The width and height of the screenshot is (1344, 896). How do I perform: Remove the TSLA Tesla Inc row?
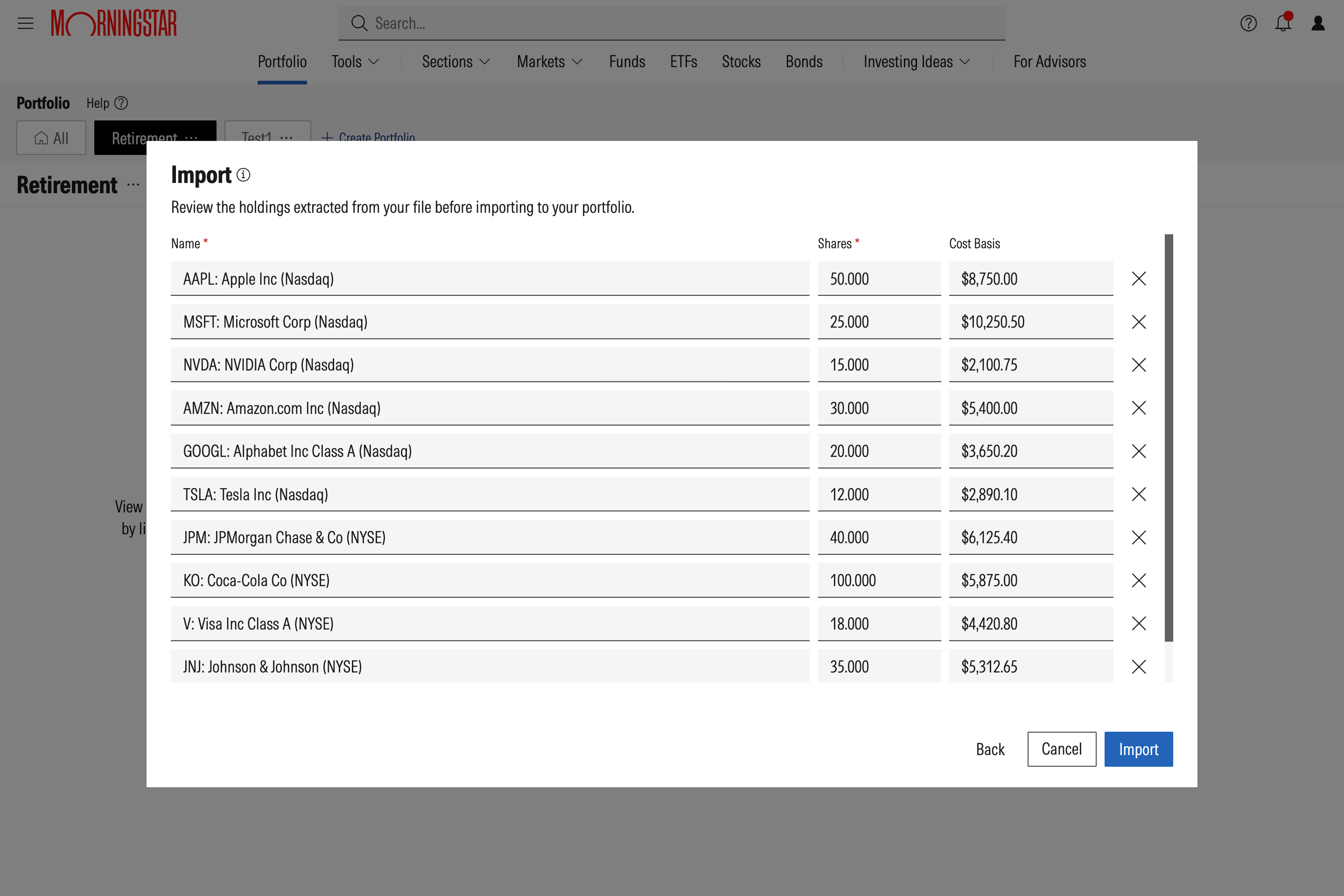pyautogui.click(x=1139, y=494)
